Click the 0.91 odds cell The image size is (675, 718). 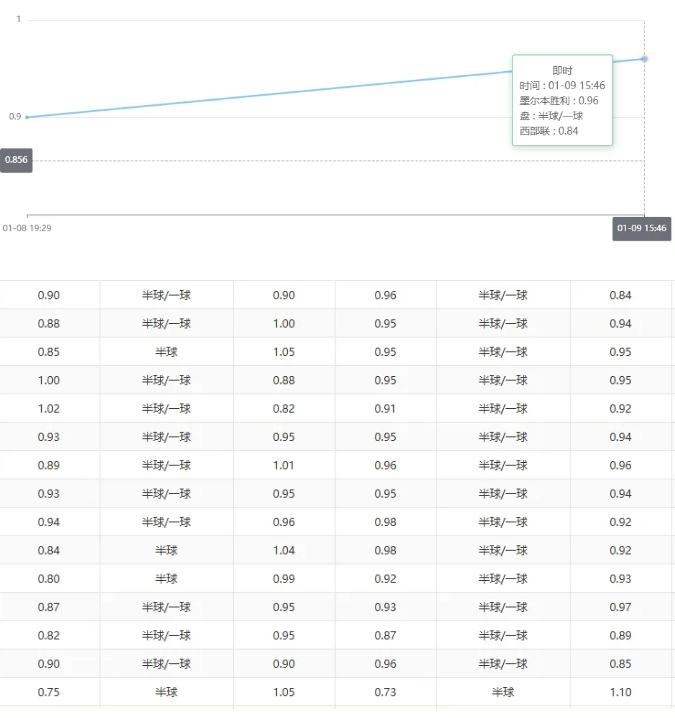click(385, 409)
